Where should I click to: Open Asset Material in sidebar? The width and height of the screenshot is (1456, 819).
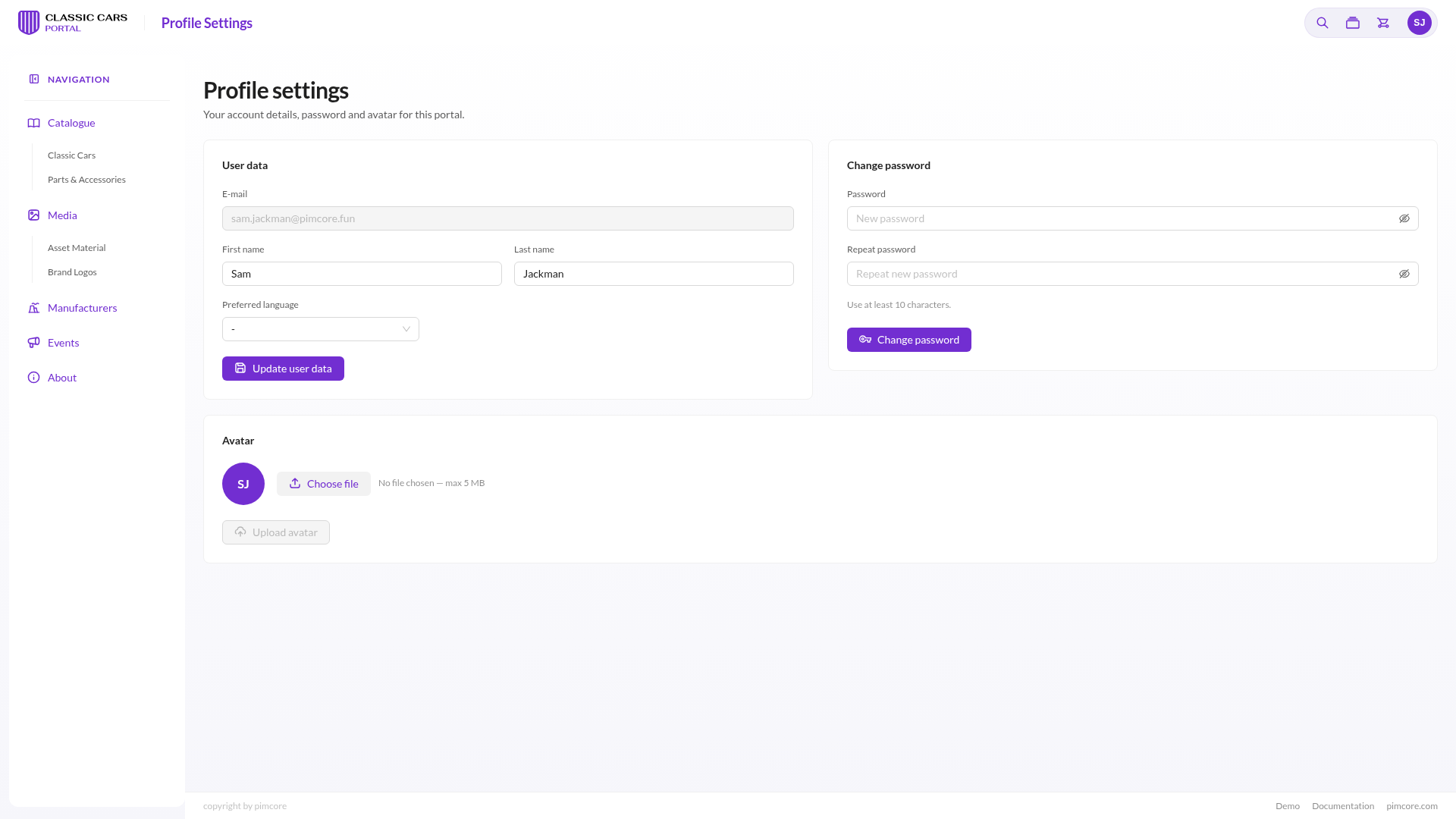click(77, 248)
